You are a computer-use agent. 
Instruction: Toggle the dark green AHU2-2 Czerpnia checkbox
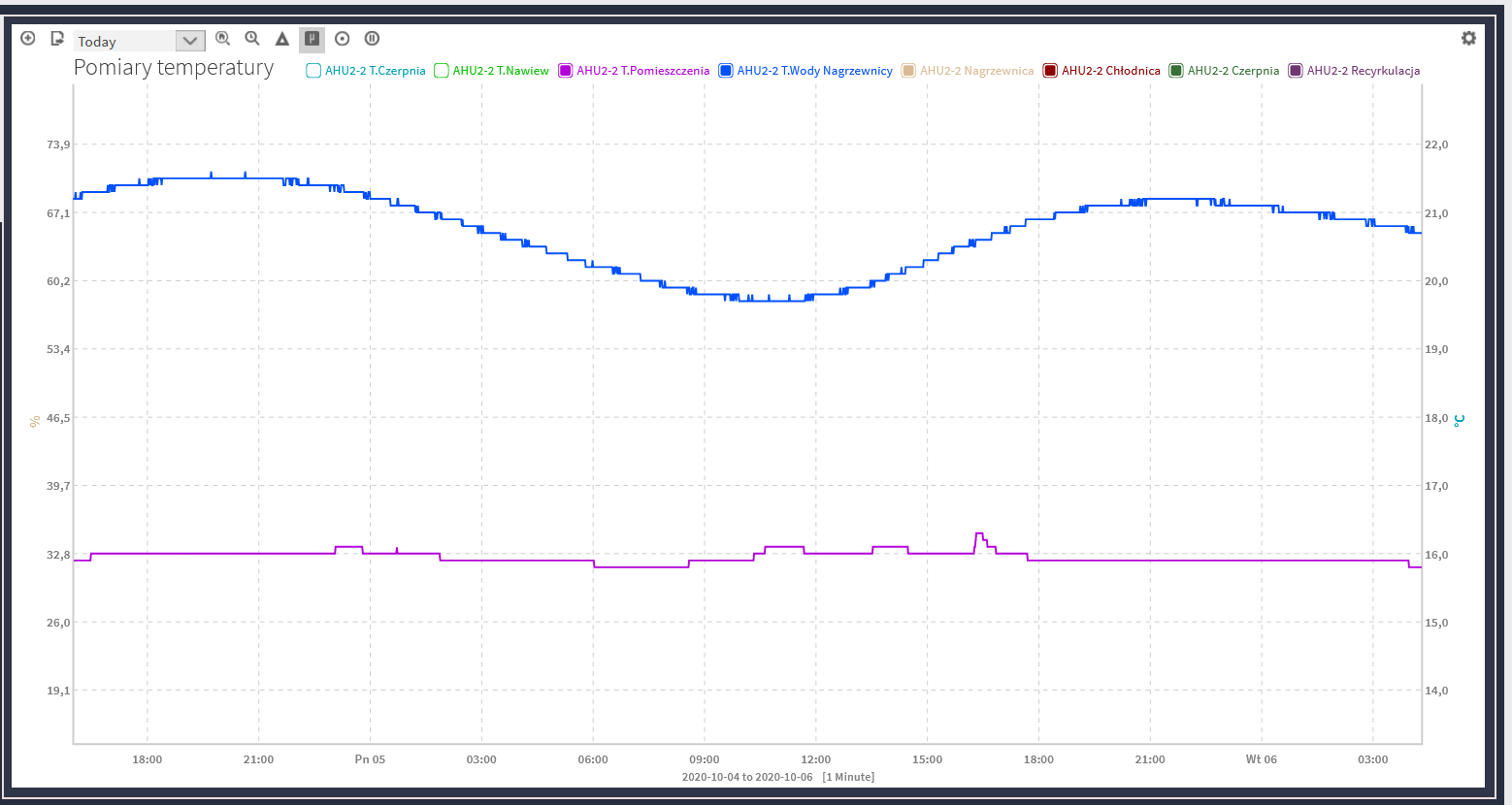1176,71
